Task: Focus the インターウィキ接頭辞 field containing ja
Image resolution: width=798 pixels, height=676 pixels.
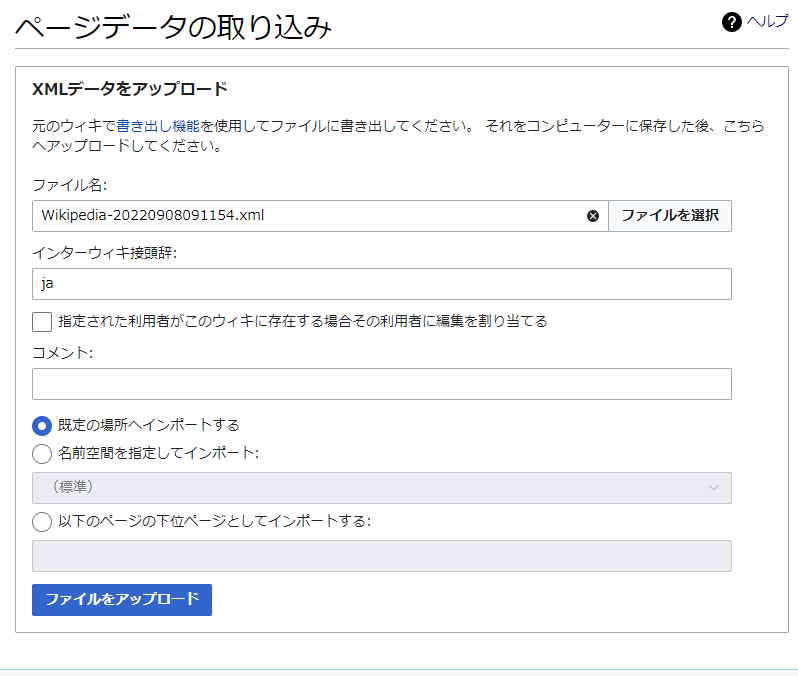Action: (381, 284)
